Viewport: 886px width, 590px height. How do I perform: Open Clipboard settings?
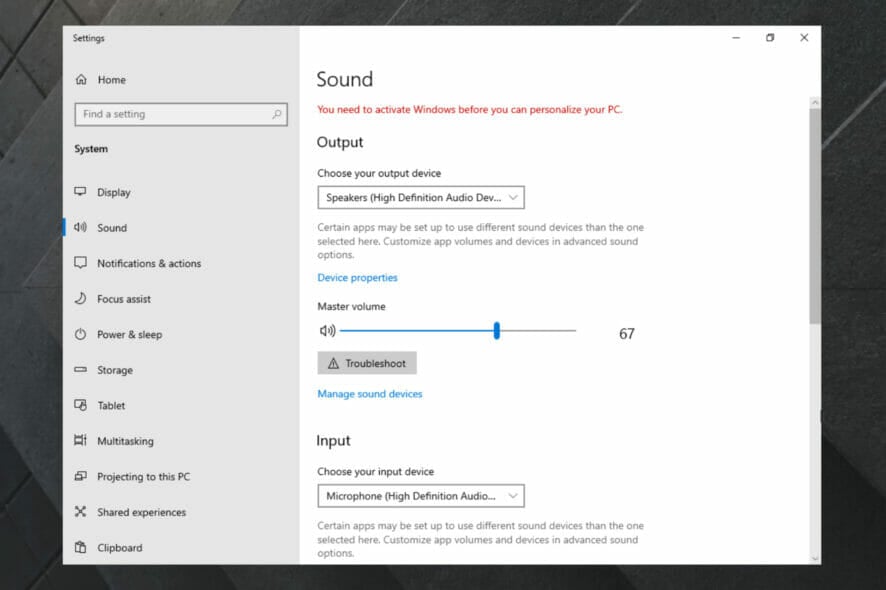click(x=119, y=548)
